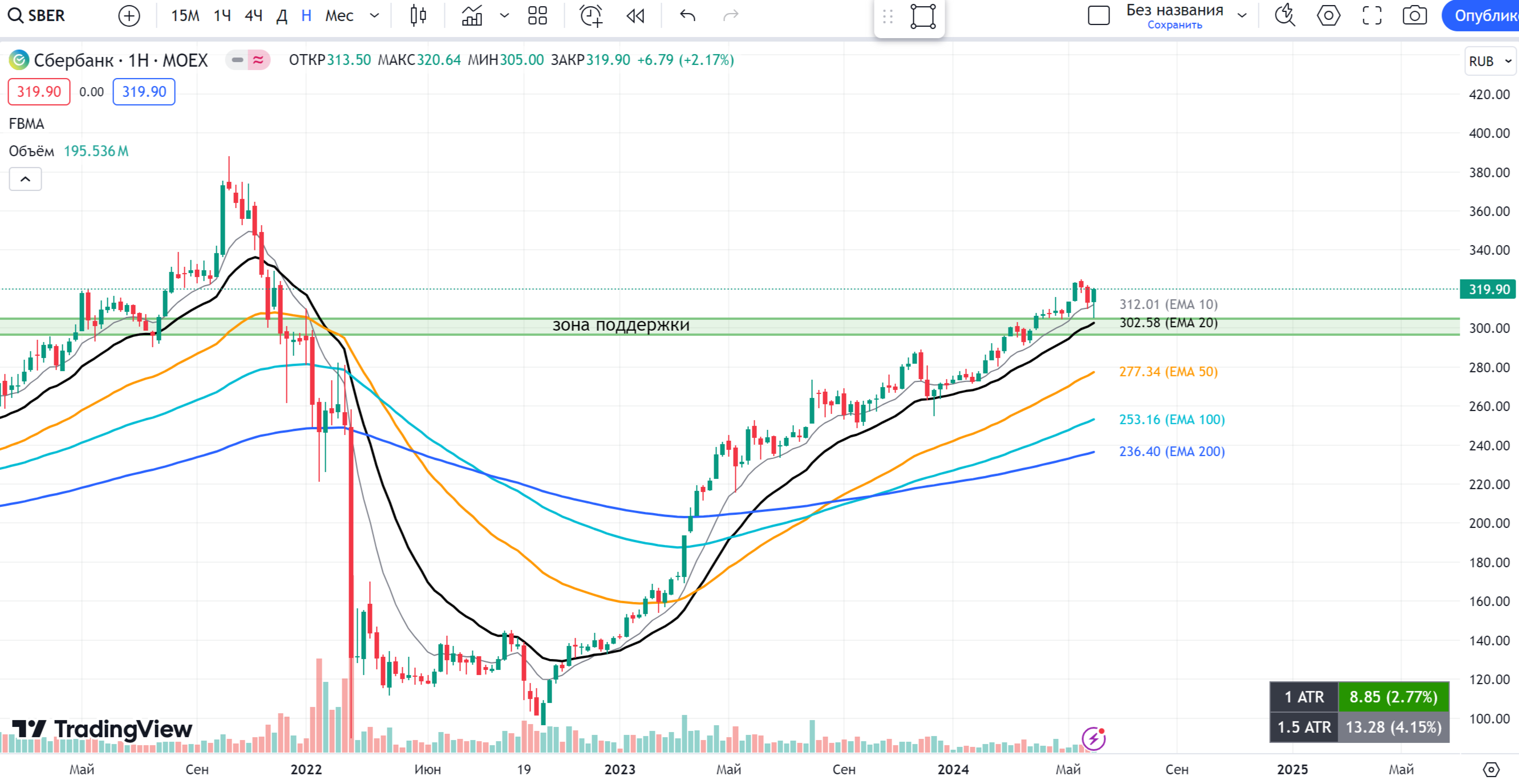This screenshot has width=1519, height=784.
Task: Switch to the 15M timeframe
Action: tap(185, 15)
